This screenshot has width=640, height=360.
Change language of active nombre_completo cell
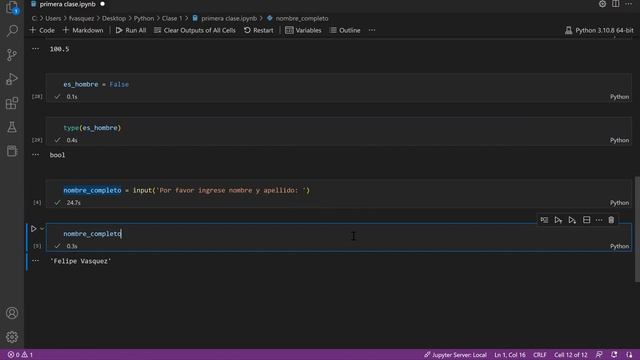tap(619, 246)
